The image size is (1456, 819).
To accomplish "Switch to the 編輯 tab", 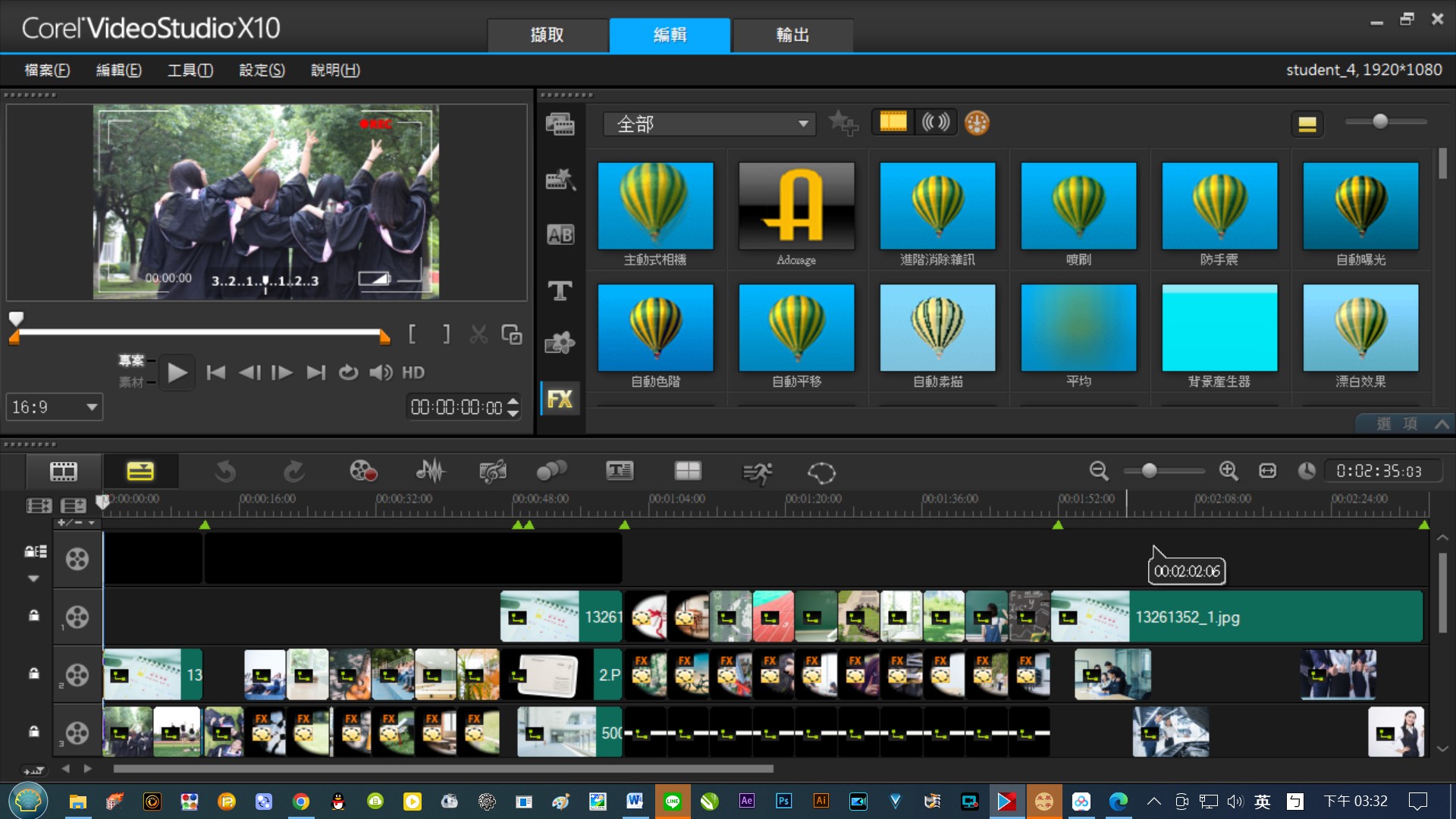I will point(670,35).
